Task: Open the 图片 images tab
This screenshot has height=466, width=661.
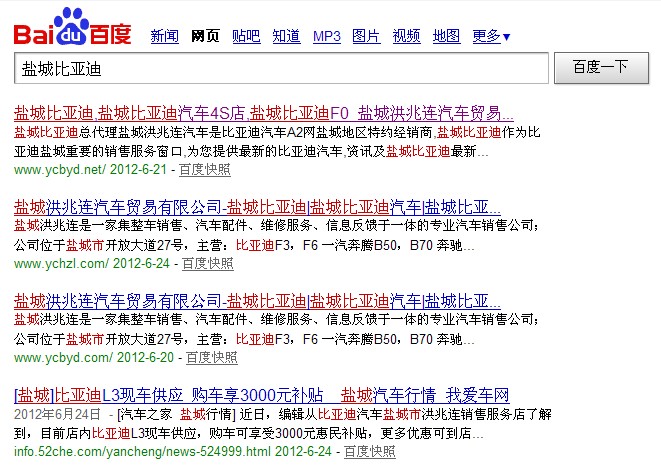Action: 367,37
